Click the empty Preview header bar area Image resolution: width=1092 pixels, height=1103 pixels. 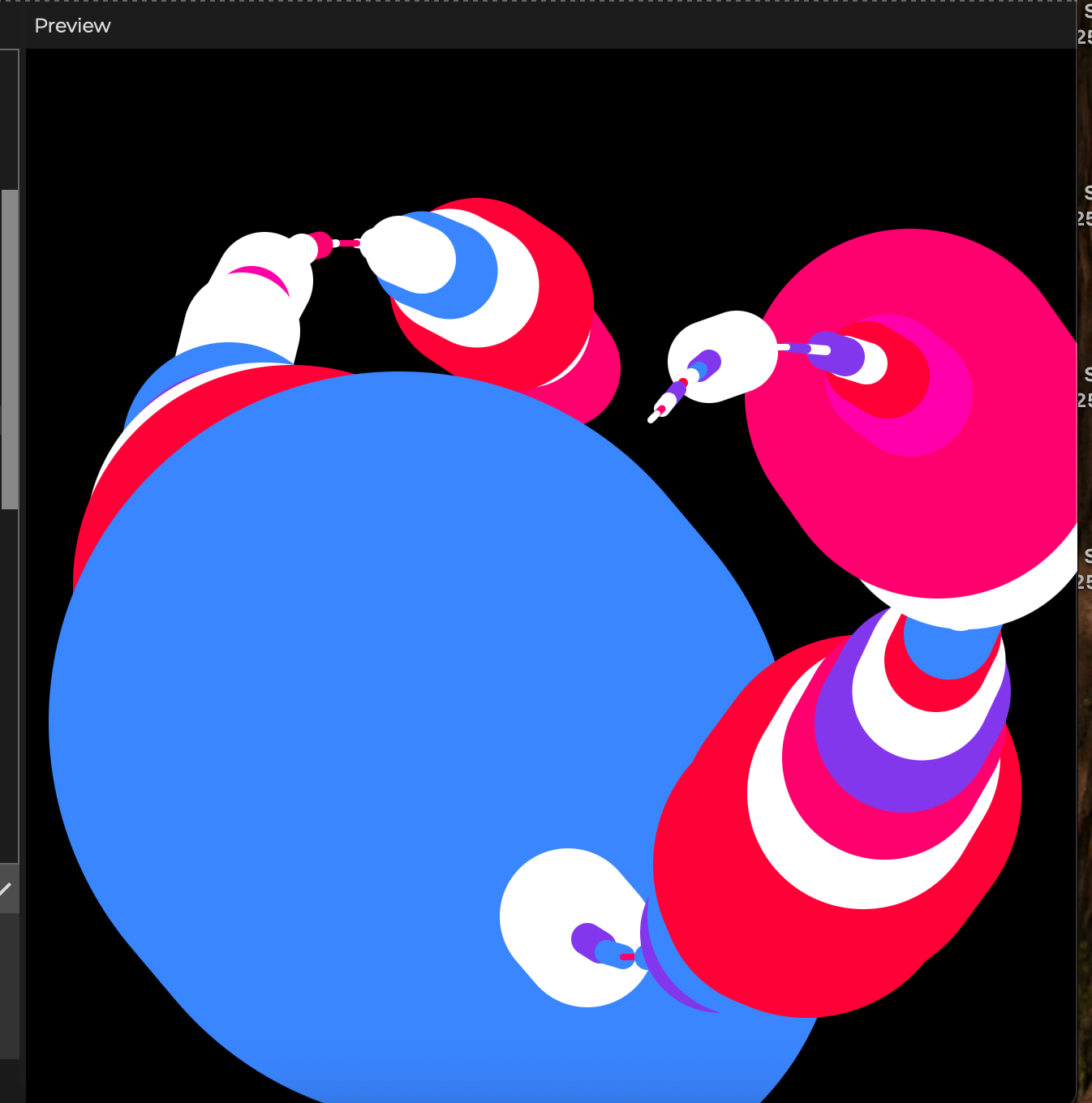click(568, 26)
